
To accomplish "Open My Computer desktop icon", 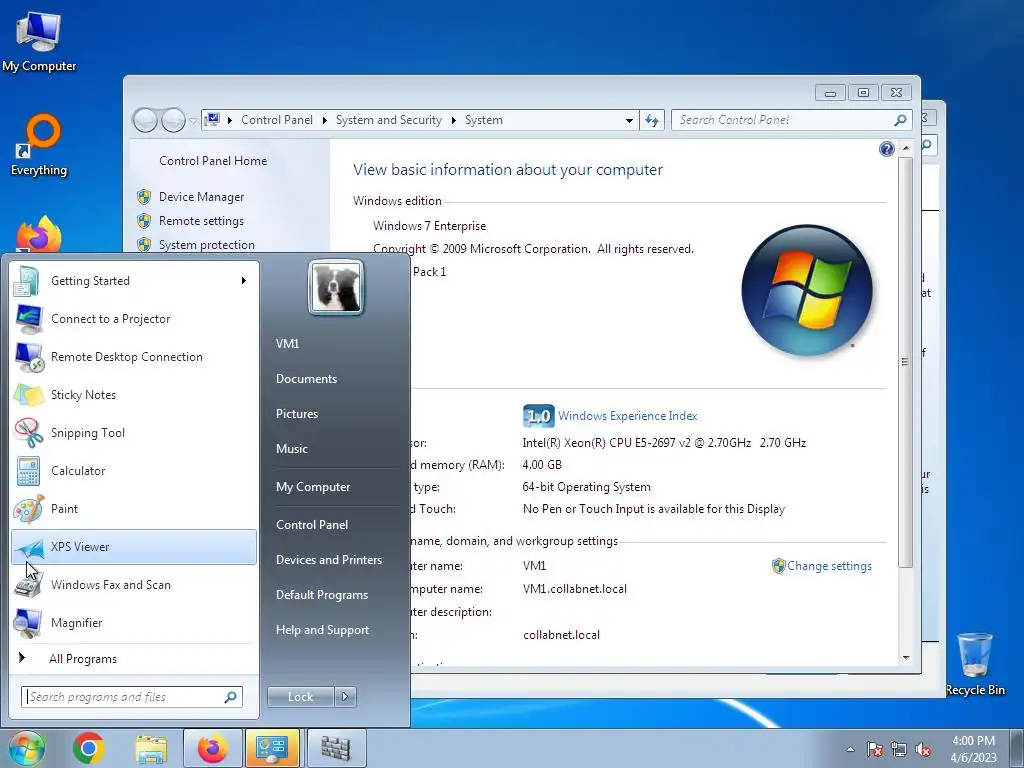I will [39, 40].
